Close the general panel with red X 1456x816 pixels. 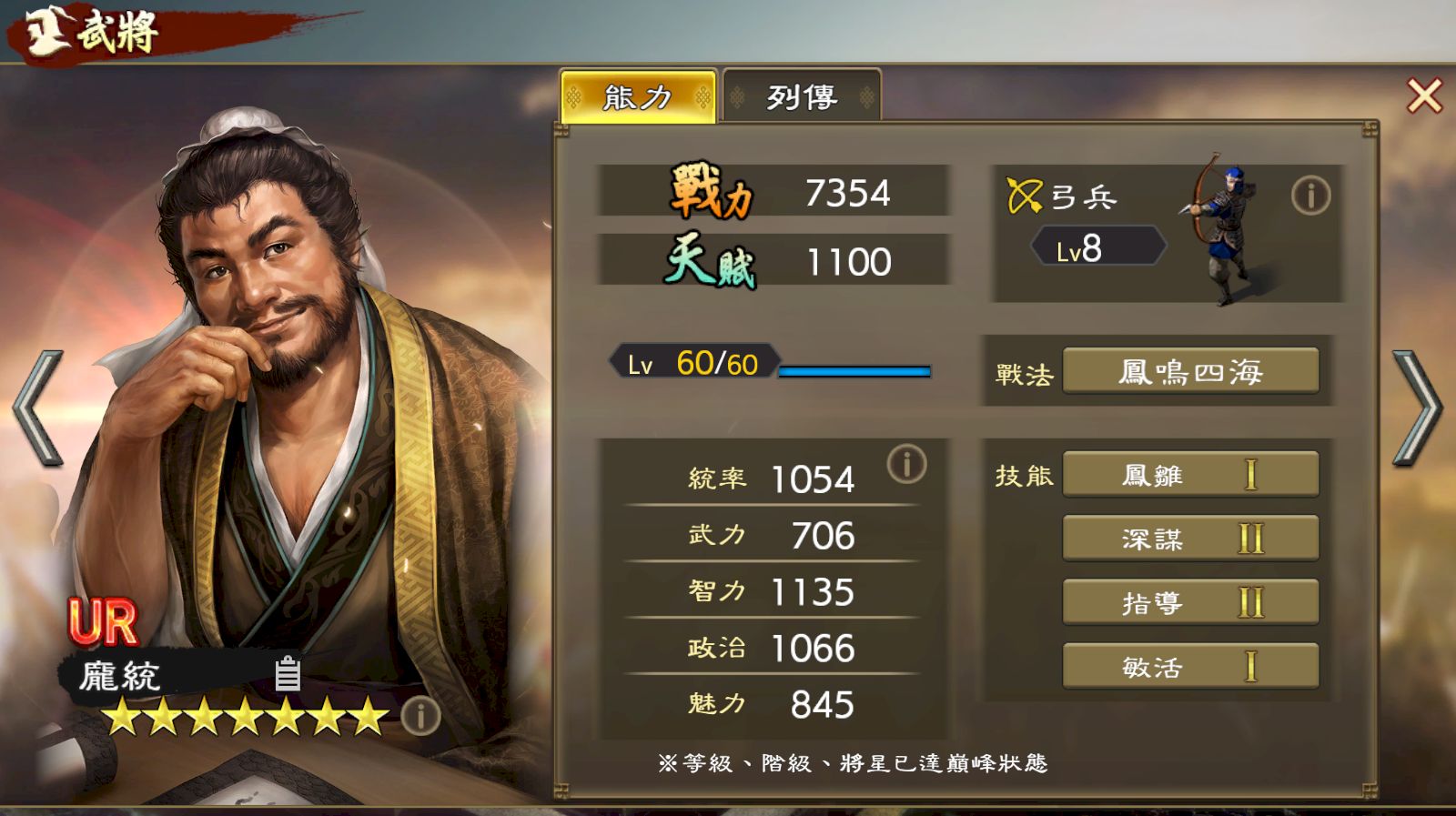tap(1424, 96)
